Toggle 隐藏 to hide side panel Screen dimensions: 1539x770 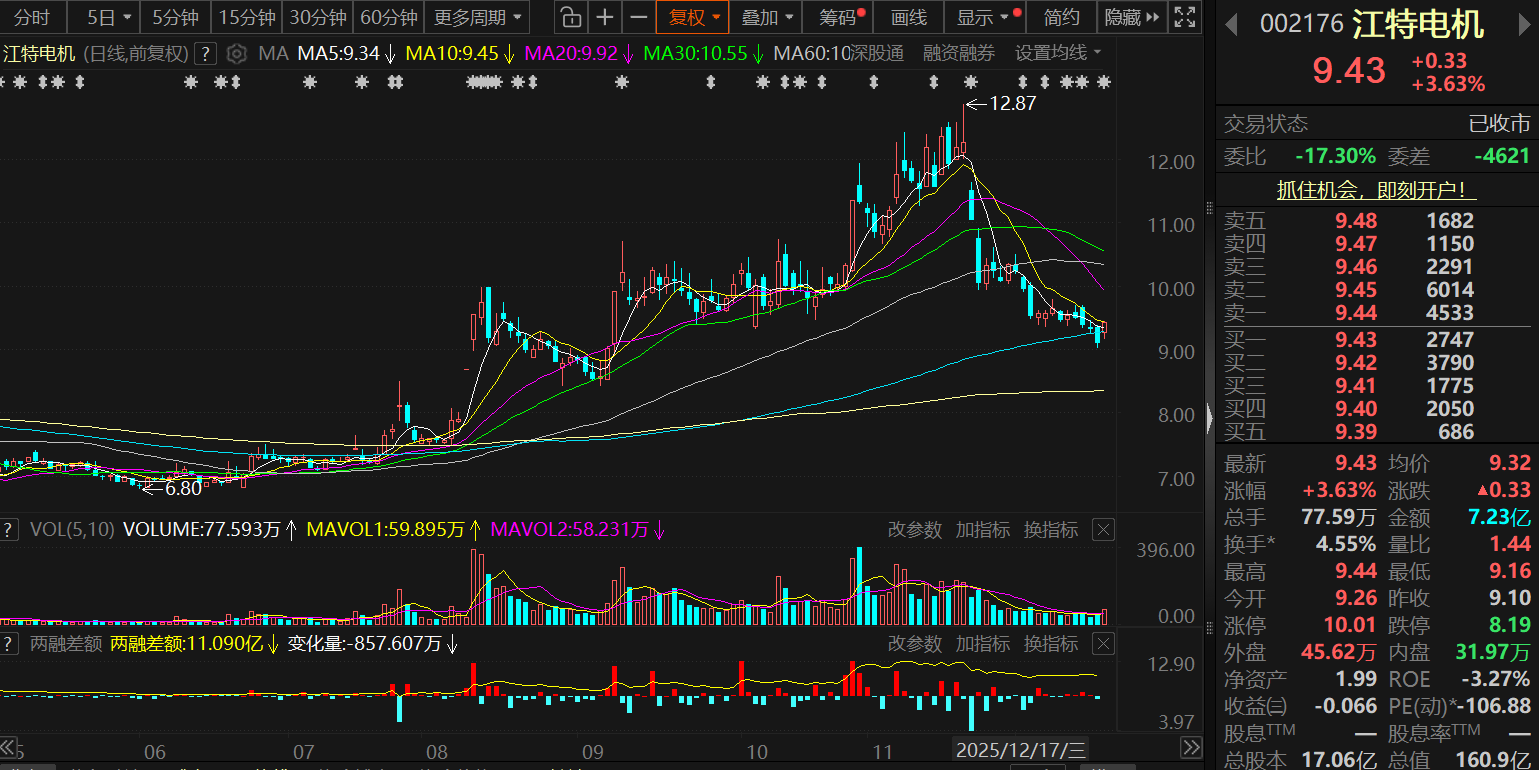pos(1132,17)
